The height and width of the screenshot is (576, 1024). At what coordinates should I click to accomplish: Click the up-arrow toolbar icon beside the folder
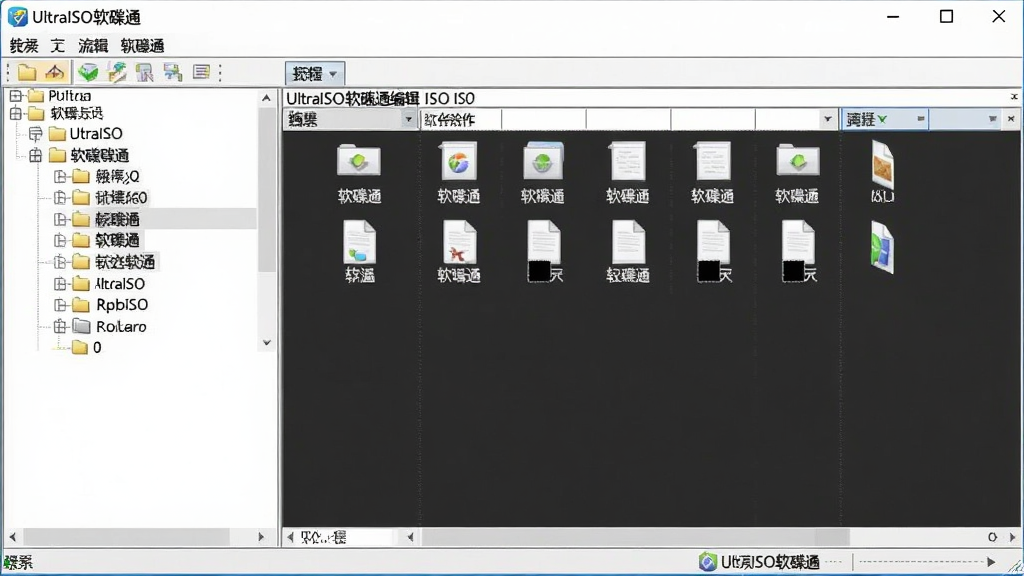coord(55,72)
